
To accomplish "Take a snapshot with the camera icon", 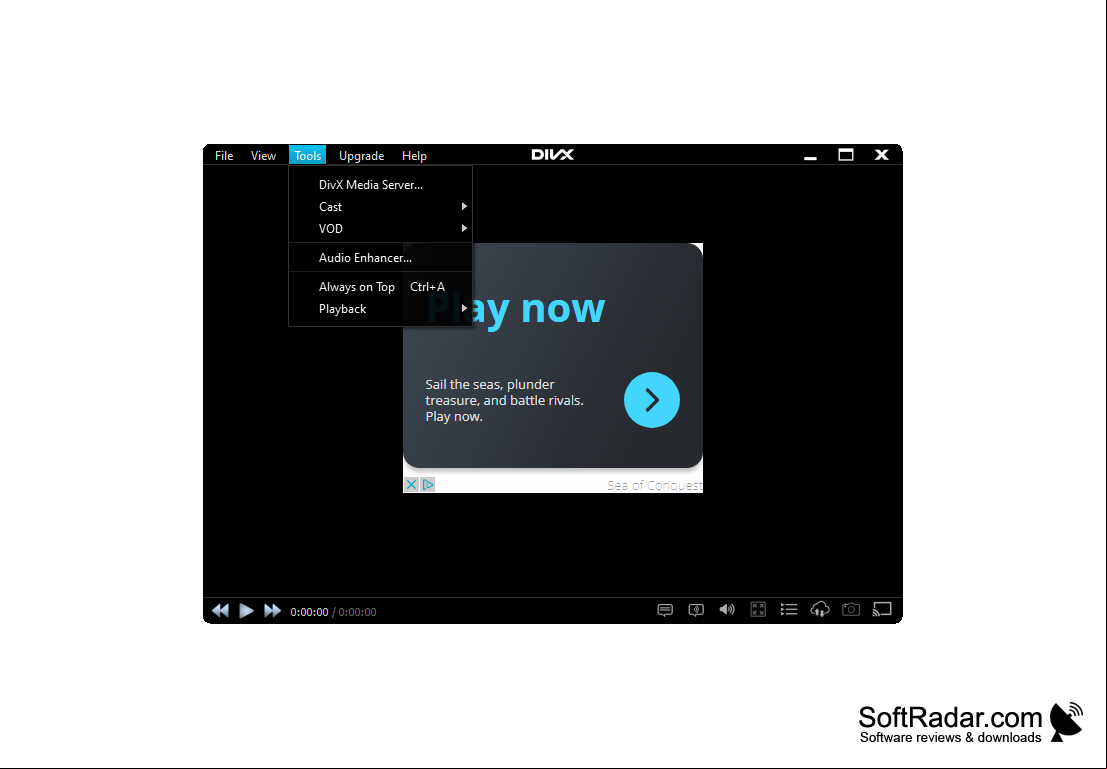I will (851, 609).
